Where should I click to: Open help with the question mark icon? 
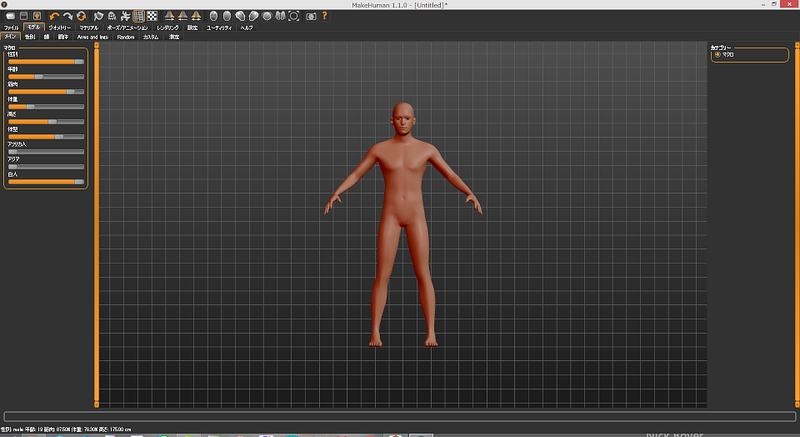pos(324,16)
